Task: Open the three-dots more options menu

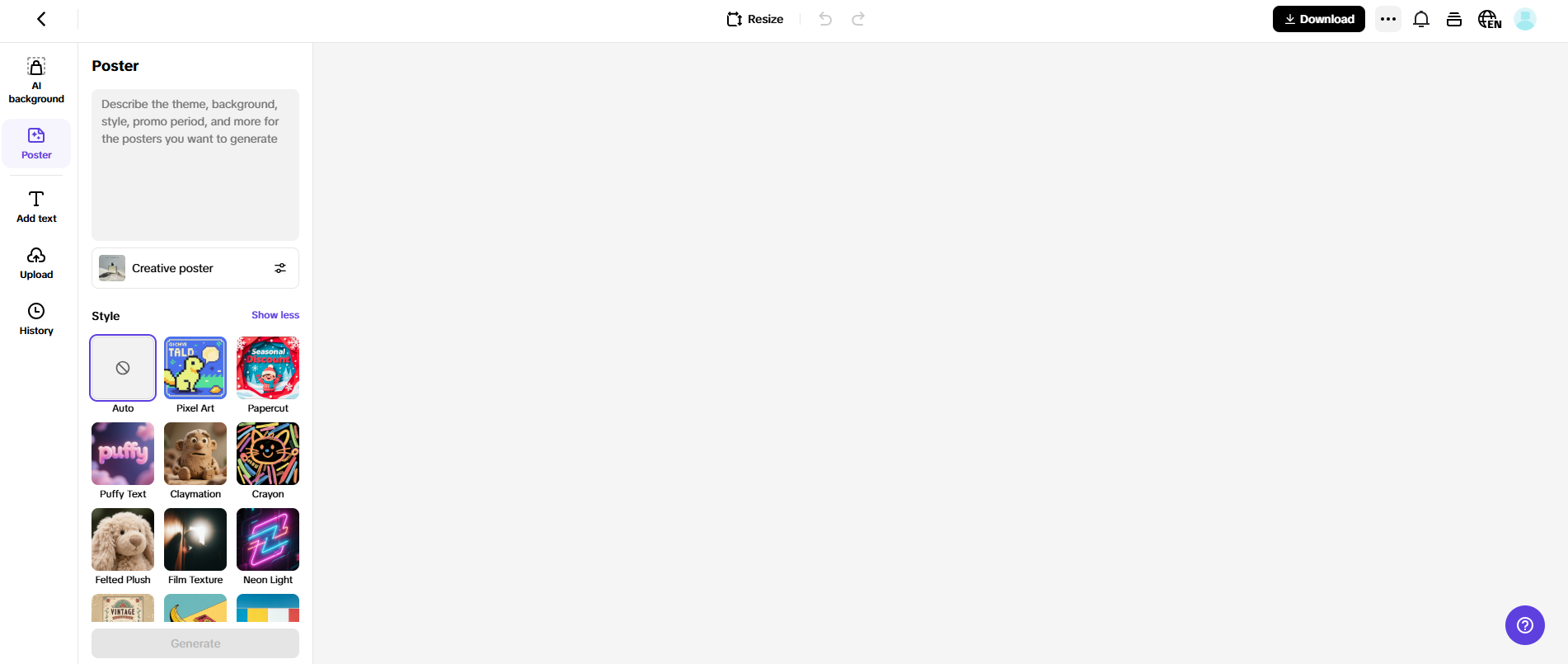Action: click(1388, 19)
